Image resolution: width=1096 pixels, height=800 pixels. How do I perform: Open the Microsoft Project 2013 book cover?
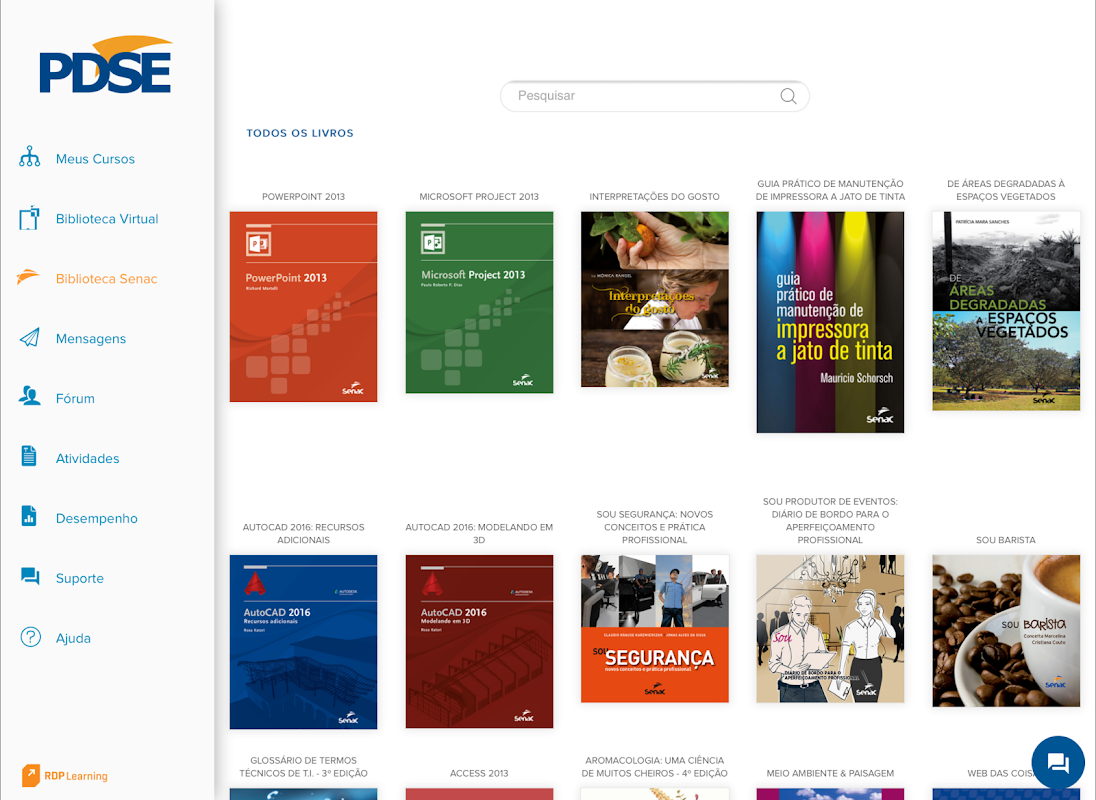[x=480, y=303]
